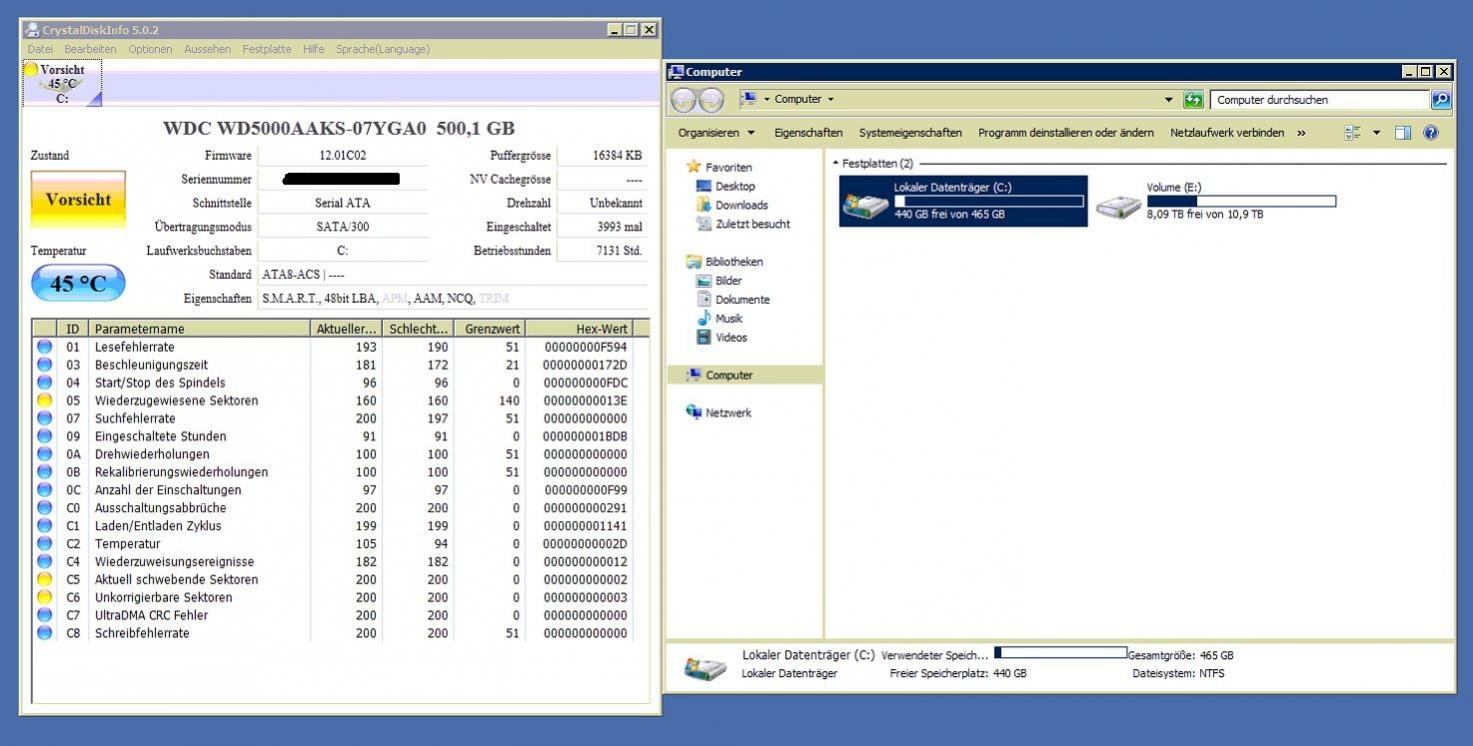Click the Forward arrow in Computer window
Screen dimensions: 1473x746
pyautogui.click(x=711, y=100)
